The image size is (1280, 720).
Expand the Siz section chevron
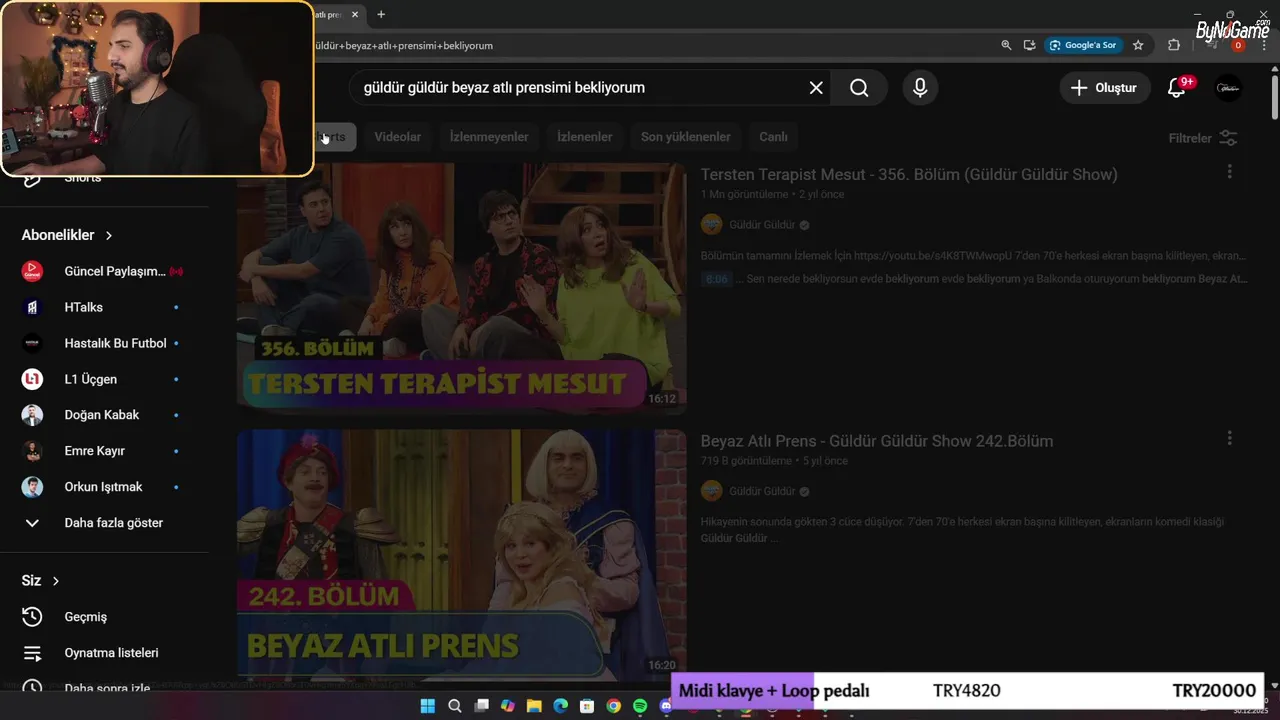[56, 581]
